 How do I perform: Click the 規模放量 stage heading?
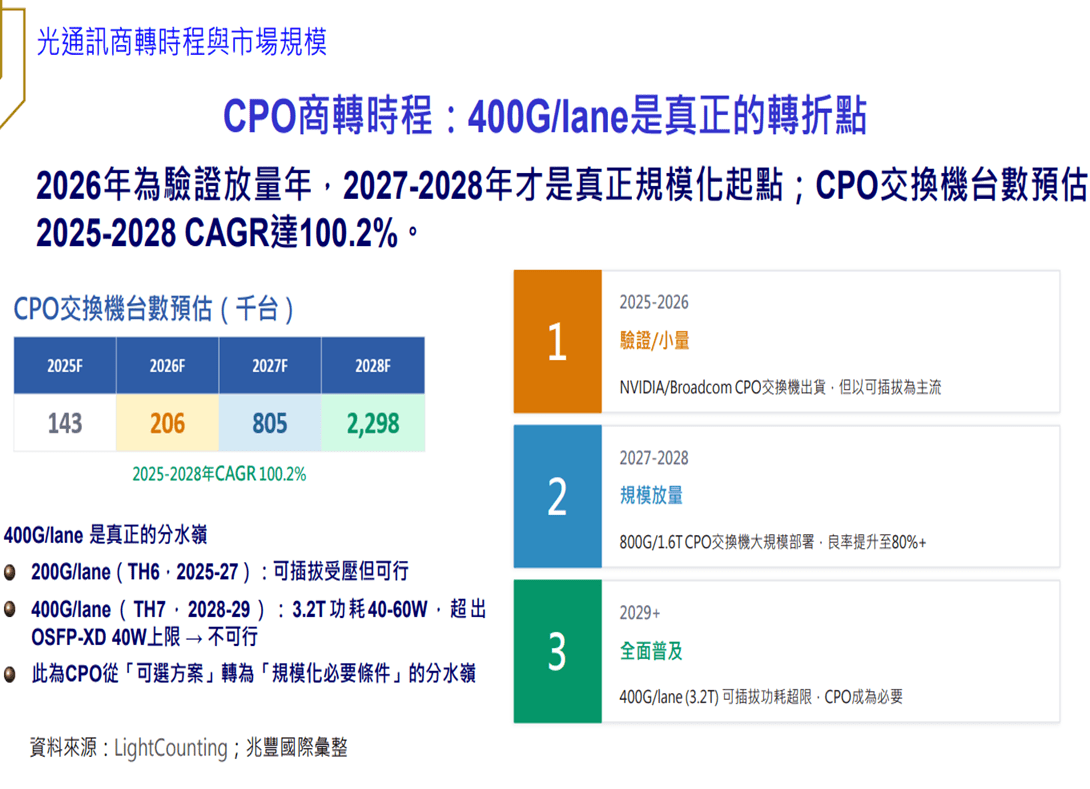[x=651, y=496]
